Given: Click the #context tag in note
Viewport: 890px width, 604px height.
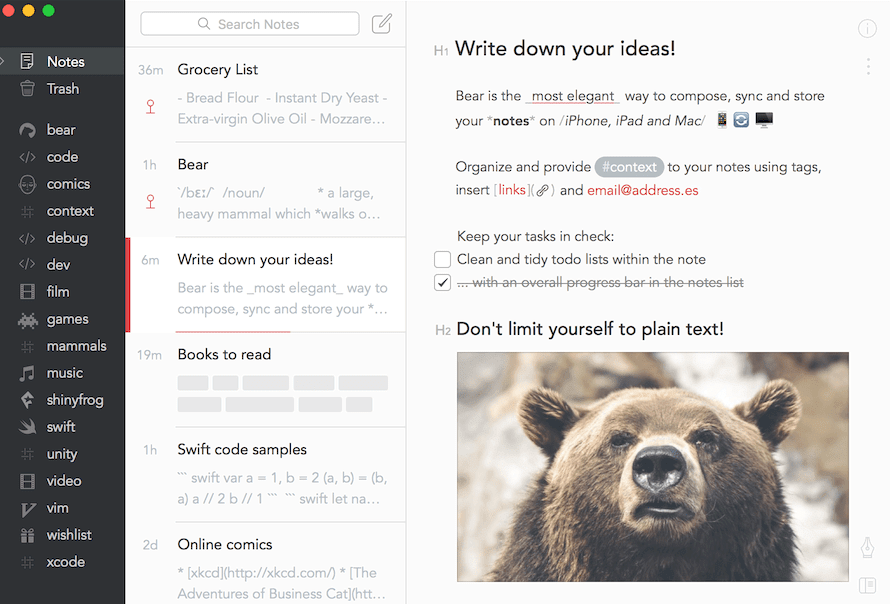Looking at the screenshot, I should coord(629,167).
